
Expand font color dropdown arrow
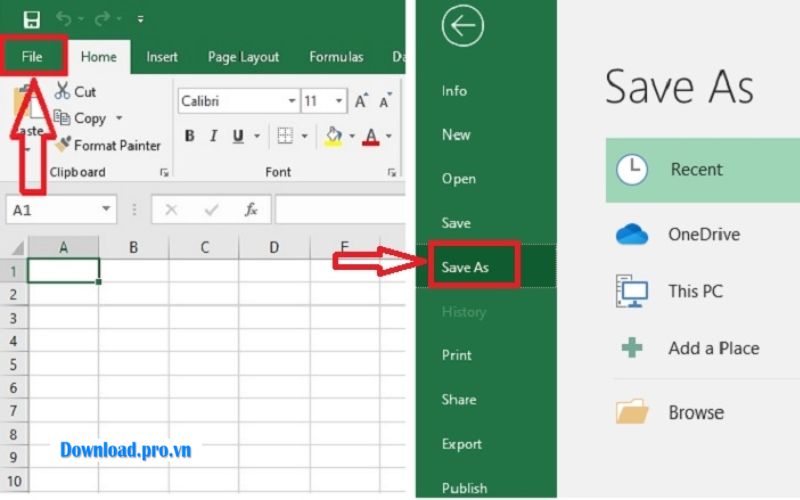tap(389, 136)
